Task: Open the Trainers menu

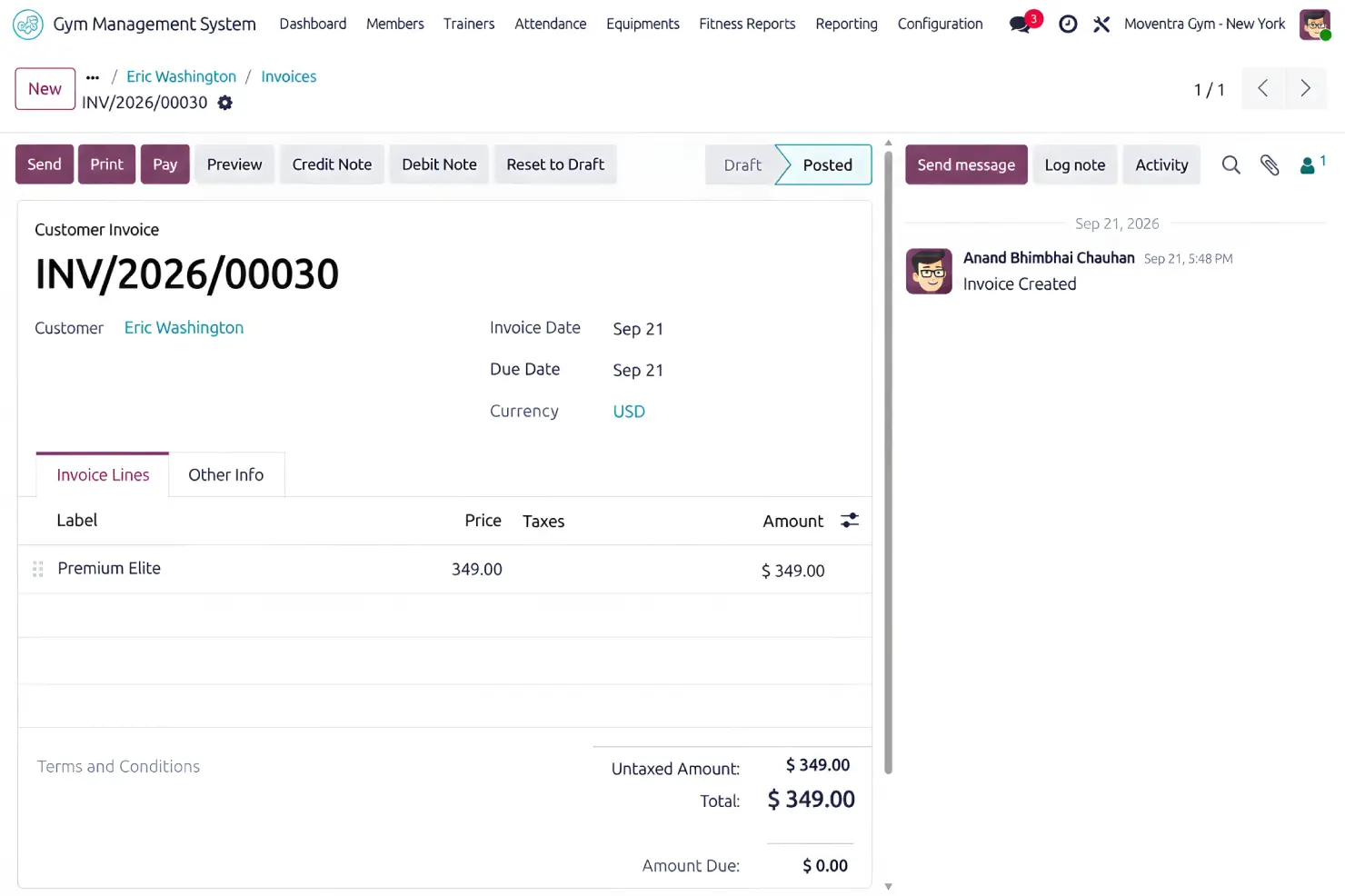Action: coord(469,24)
